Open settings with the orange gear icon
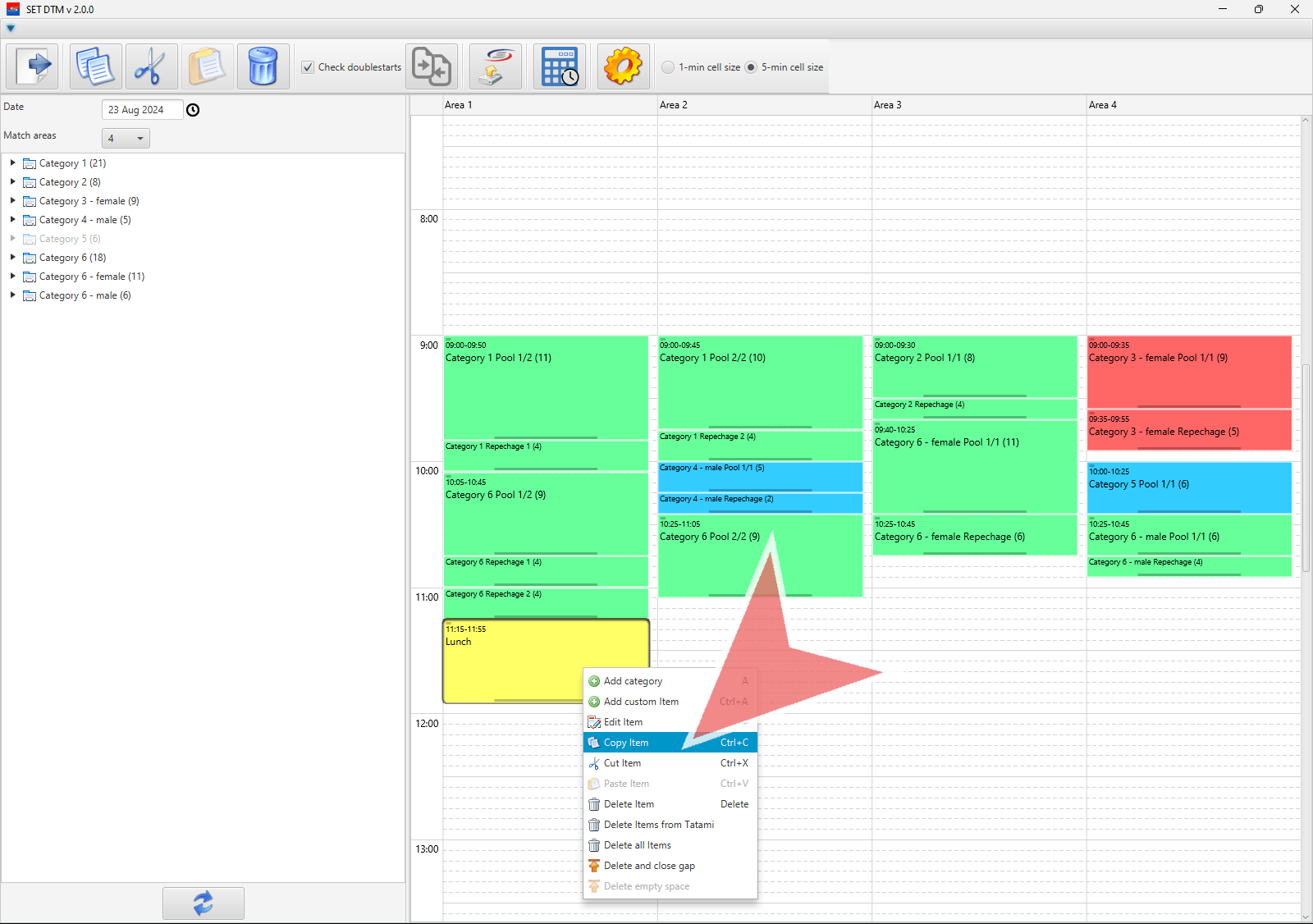The image size is (1313, 924). (623, 66)
